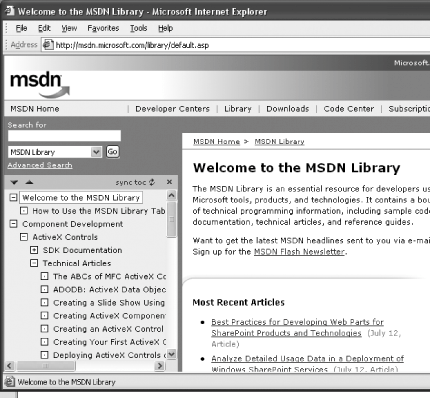
Task: Select Welcome to the MSDN Library tree item
Action: point(81,198)
